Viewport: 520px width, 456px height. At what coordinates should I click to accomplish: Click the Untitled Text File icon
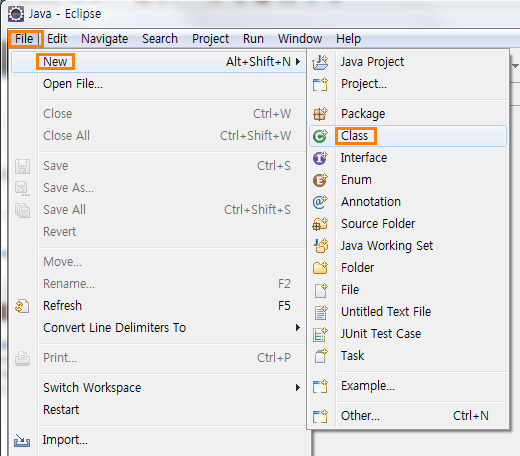321,312
